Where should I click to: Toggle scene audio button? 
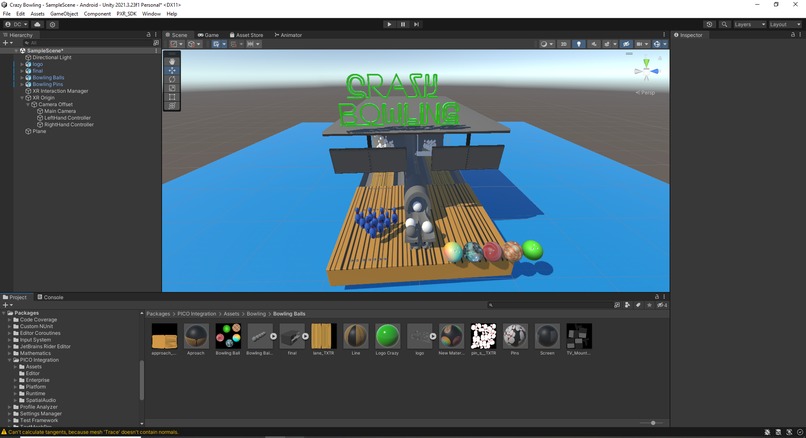[x=594, y=44]
